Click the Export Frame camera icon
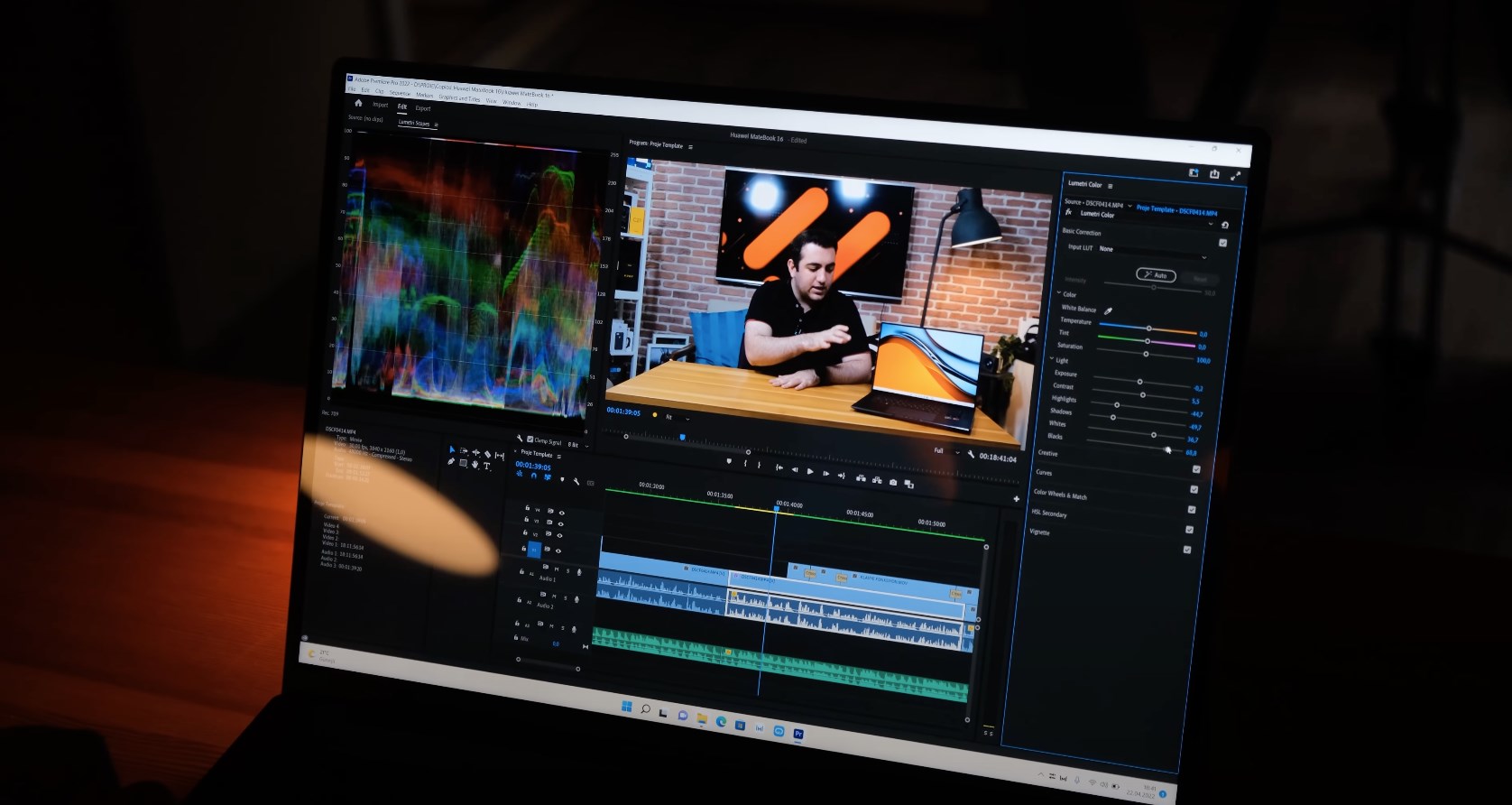 (893, 482)
